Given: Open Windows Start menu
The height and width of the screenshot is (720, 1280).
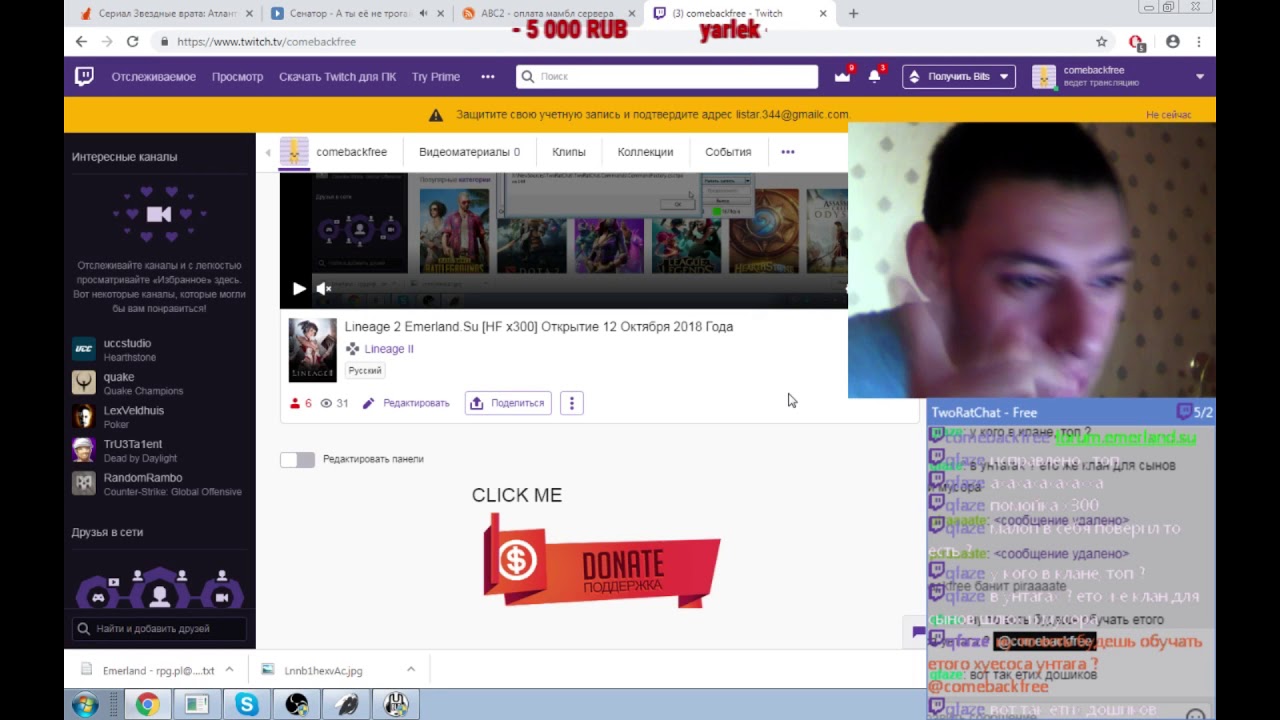Looking at the screenshot, I should [85, 705].
